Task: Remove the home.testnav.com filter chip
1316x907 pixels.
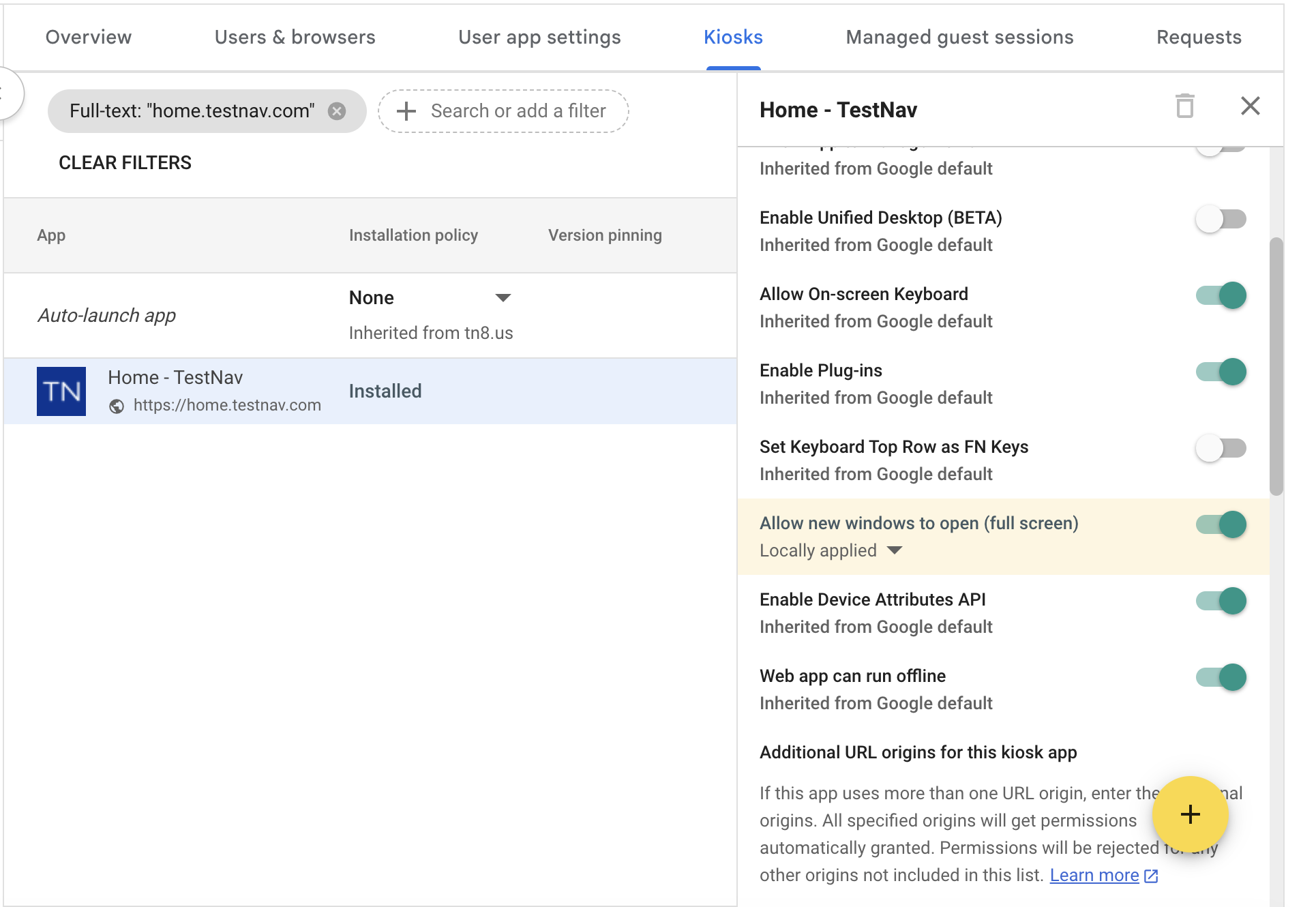Action: (336, 110)
